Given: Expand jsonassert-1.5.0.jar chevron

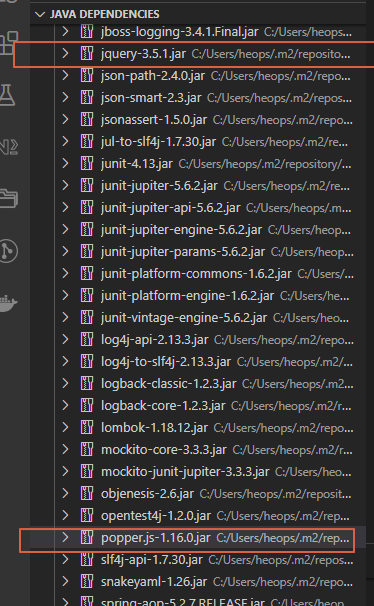Looking at the screenshot, I should tap(65, 119).
